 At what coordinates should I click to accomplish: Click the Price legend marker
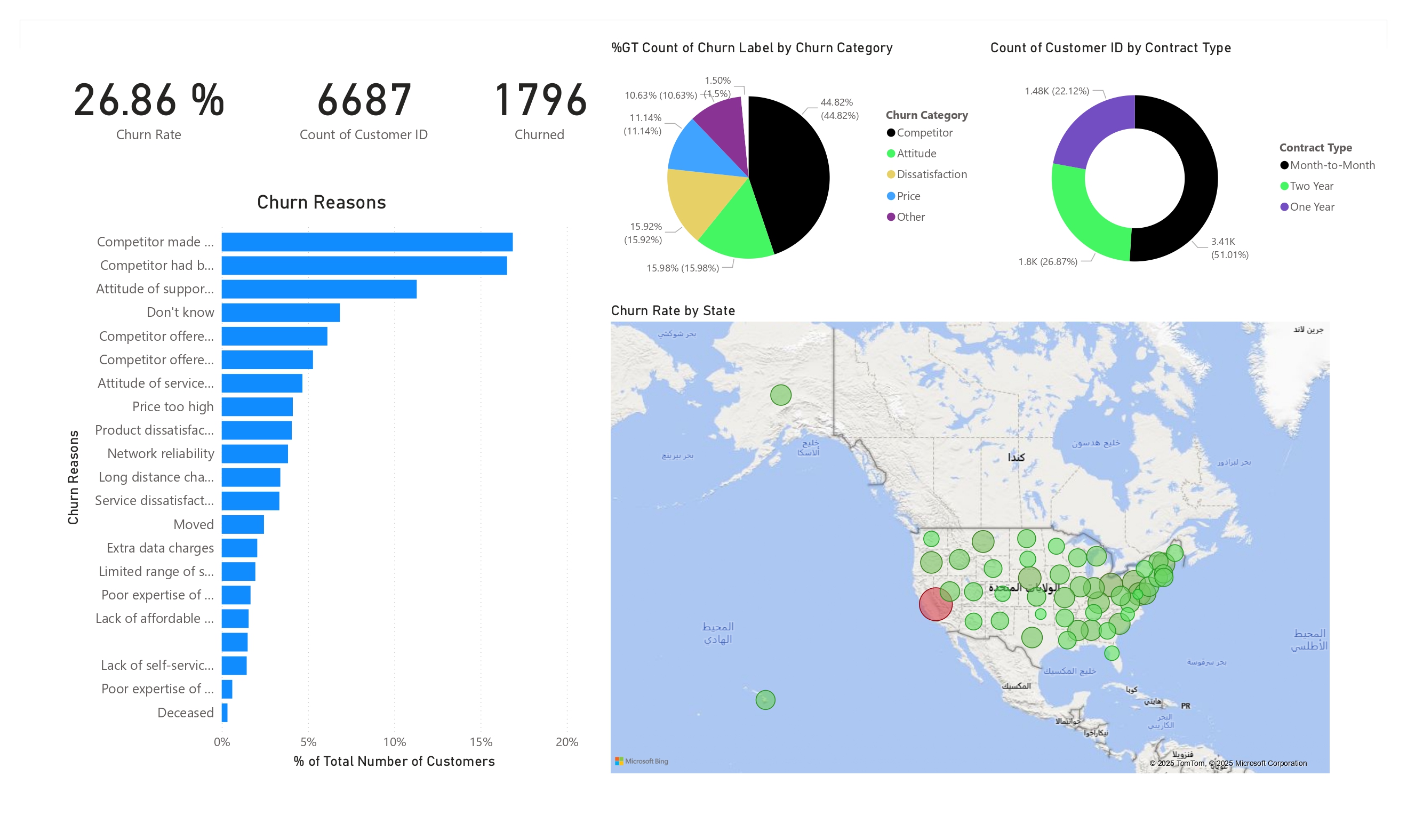(x=891, y=196)
